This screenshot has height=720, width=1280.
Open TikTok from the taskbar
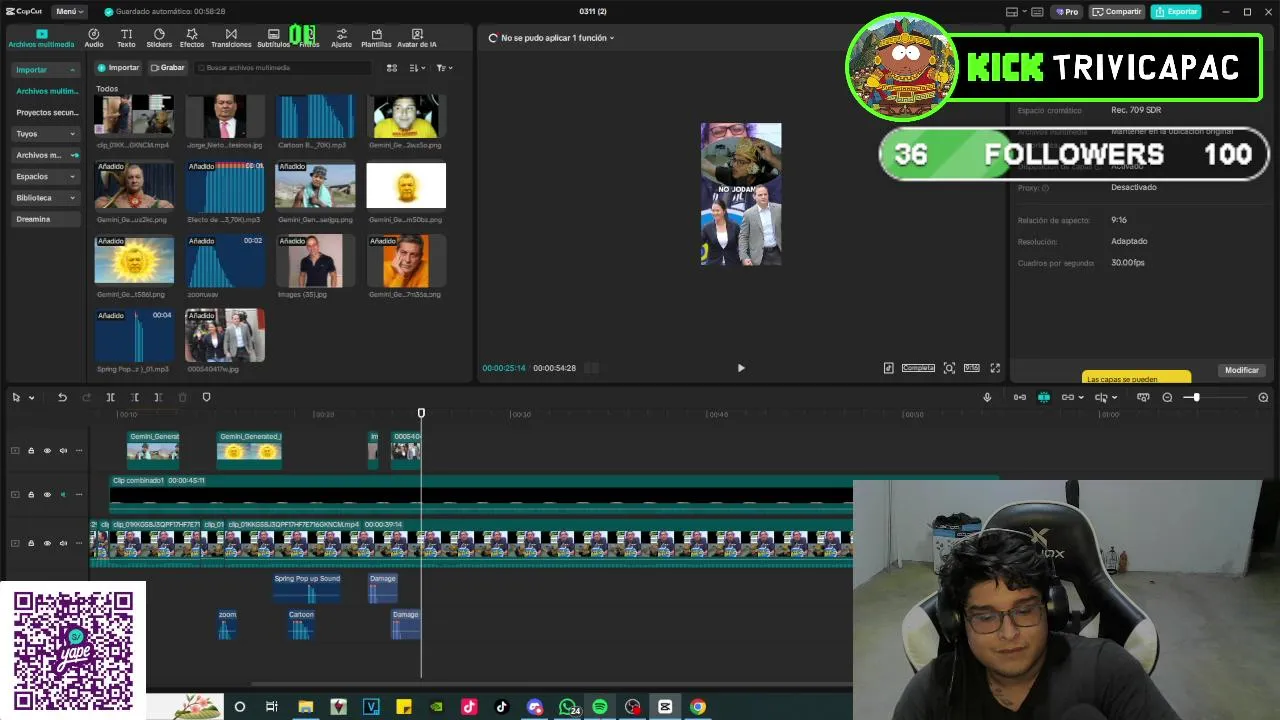coord(502,707)
